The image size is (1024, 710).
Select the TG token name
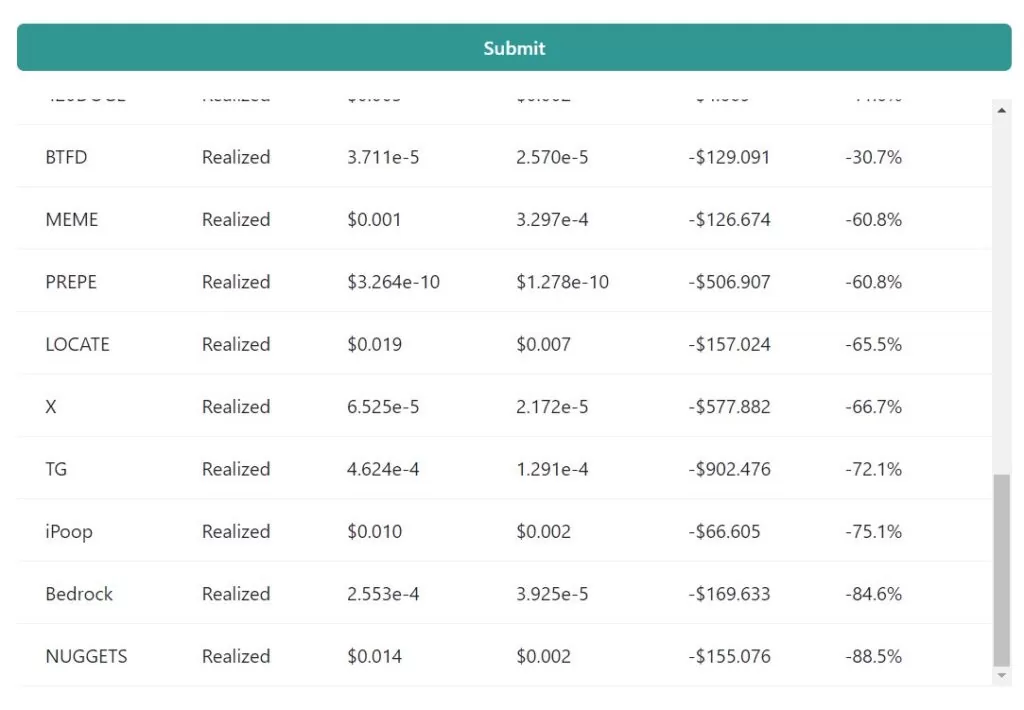[56, 469]
